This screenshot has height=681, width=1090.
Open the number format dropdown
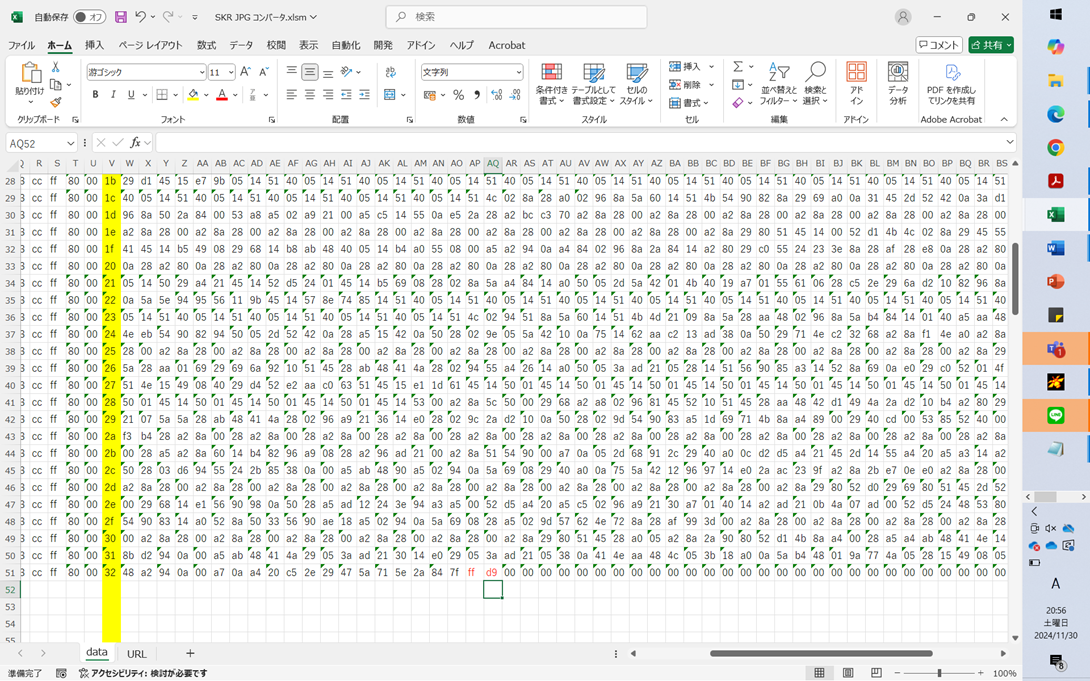click(519, 72)
